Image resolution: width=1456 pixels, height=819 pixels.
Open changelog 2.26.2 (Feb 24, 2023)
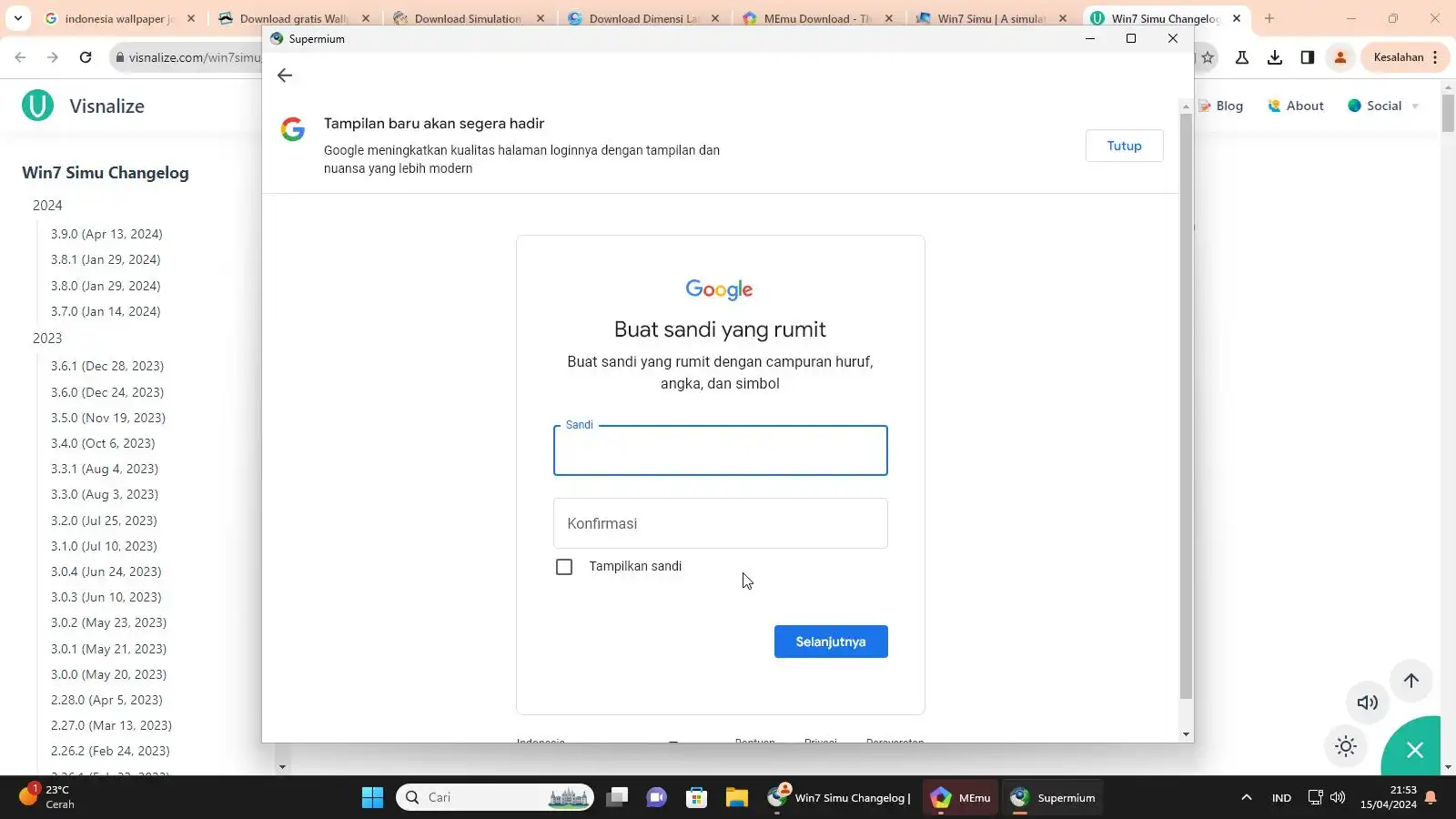click(110, 751)
